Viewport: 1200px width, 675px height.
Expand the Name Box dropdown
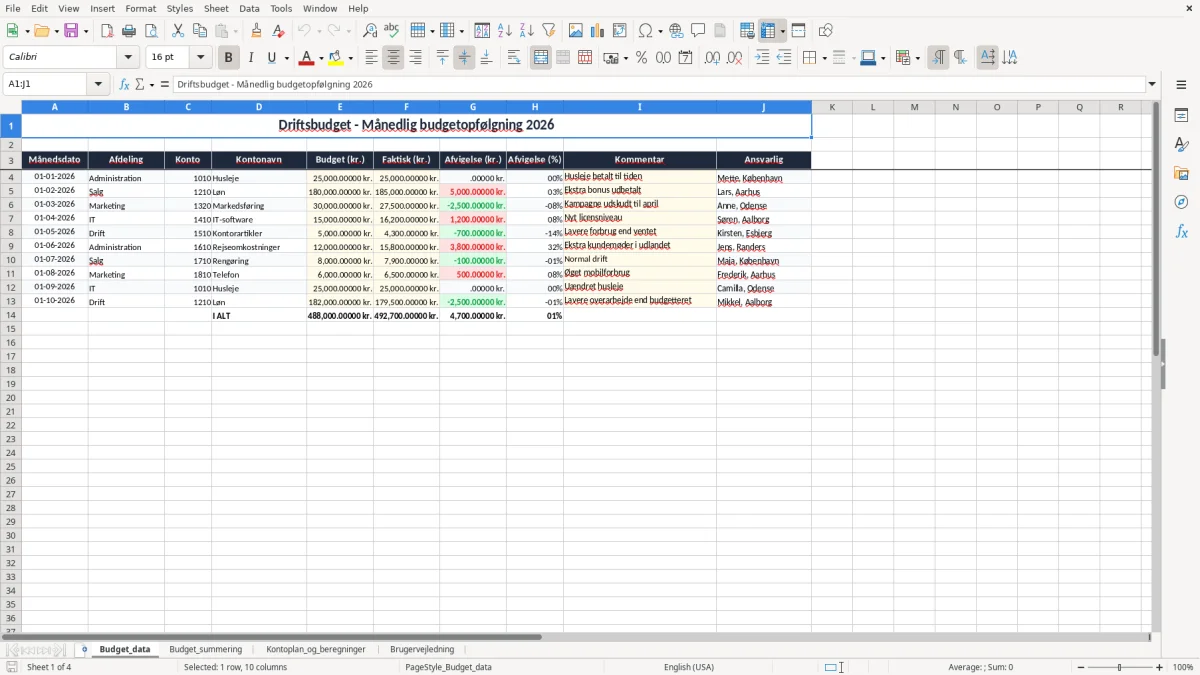tap(98, 84)
